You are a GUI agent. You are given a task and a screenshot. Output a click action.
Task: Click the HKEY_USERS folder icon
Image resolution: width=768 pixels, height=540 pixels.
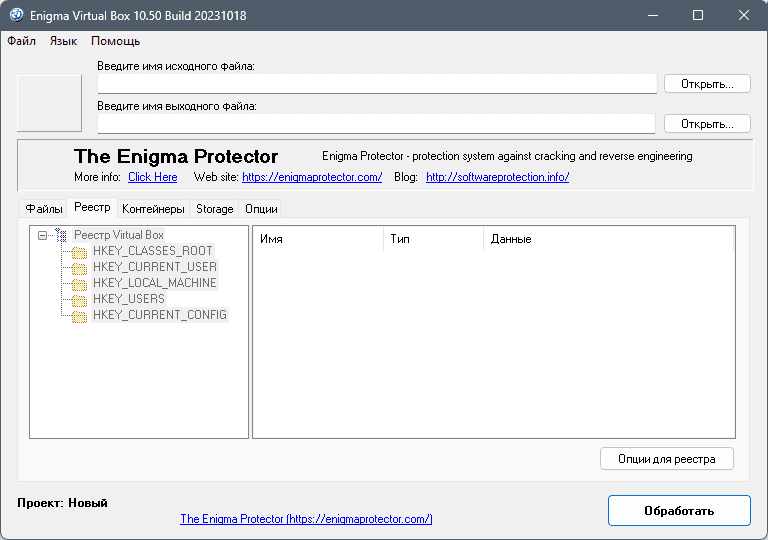79,300
